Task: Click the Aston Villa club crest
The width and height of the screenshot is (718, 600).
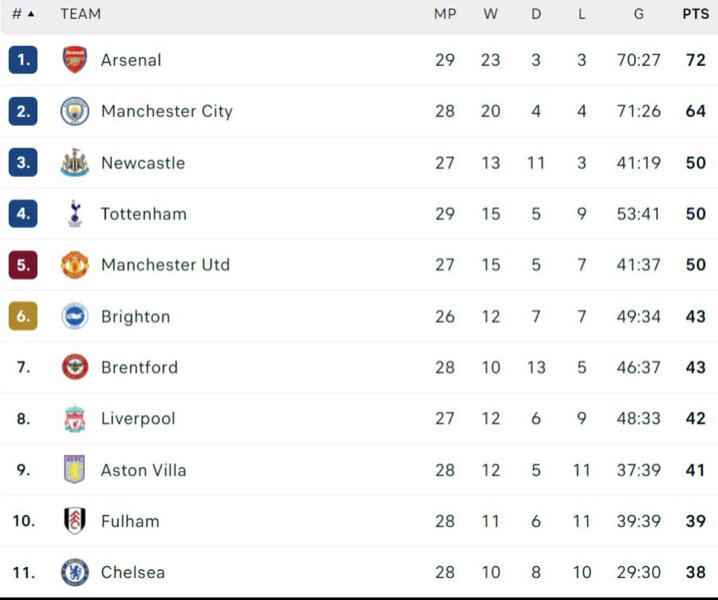Action: click(x=75, y=470)
